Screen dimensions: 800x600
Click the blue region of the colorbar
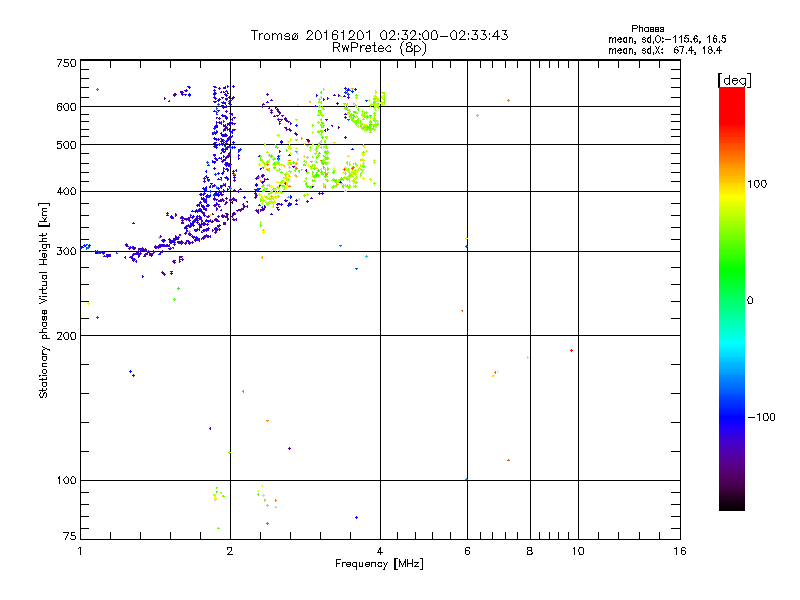[x=731, y=410]
